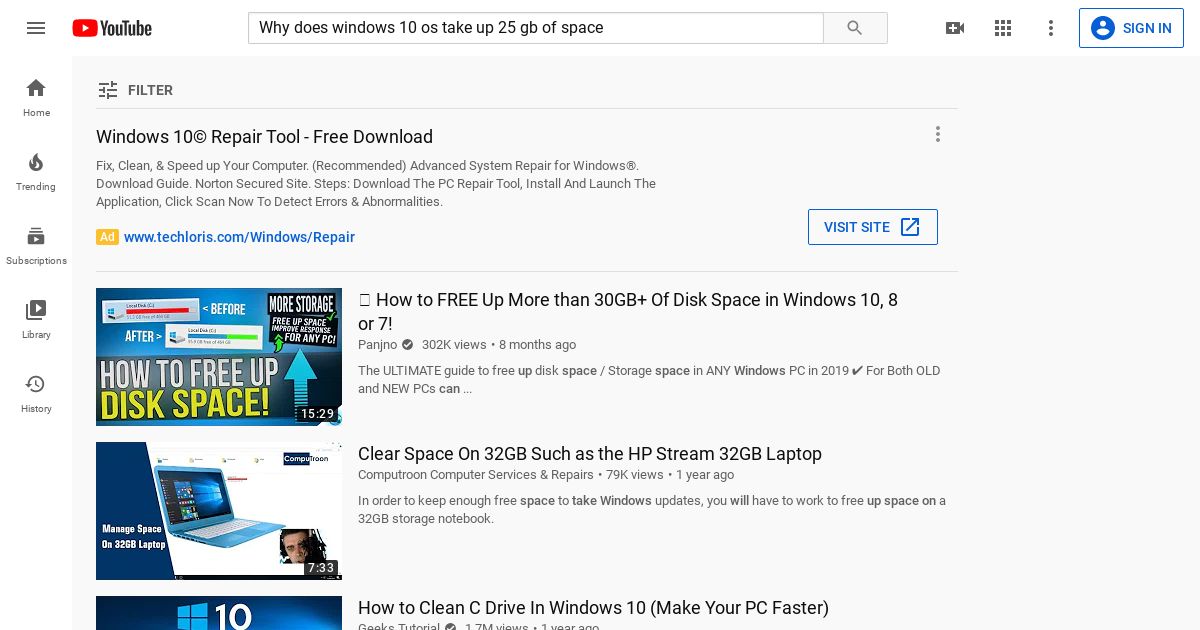Open History in the sidebar
This screenshot has height=630, width=1200.
pyautogui.click(x=36, y=394)
